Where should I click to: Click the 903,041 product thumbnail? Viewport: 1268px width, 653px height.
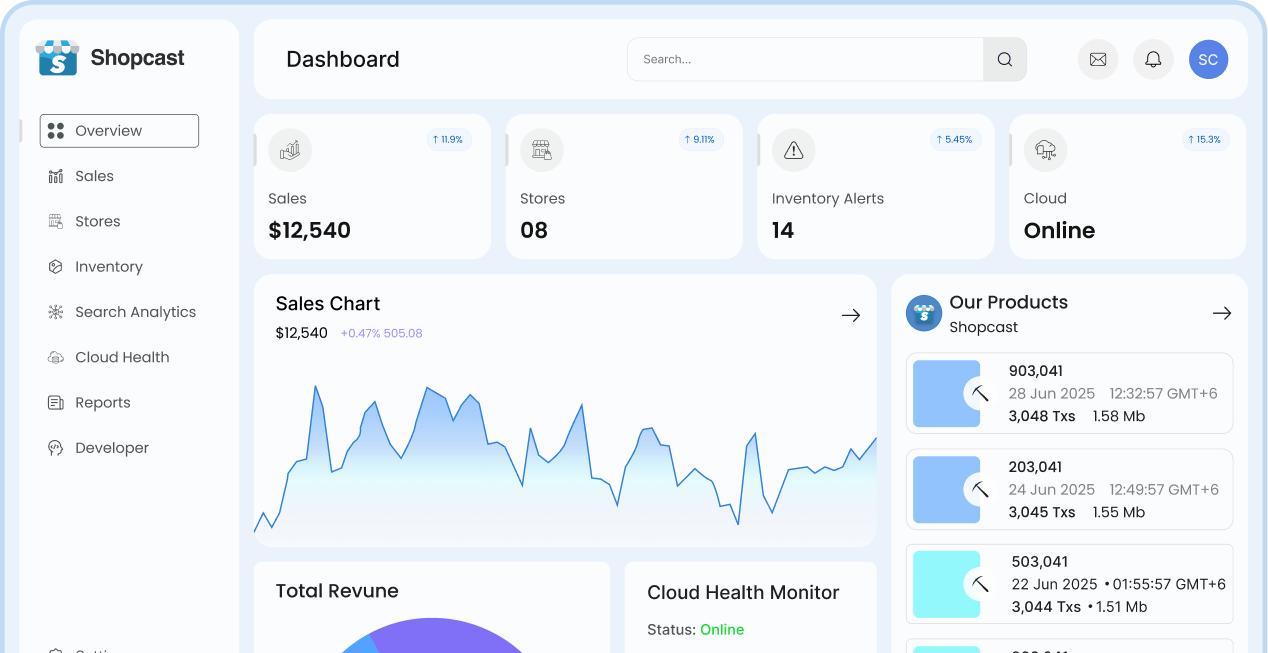point(947,394)
